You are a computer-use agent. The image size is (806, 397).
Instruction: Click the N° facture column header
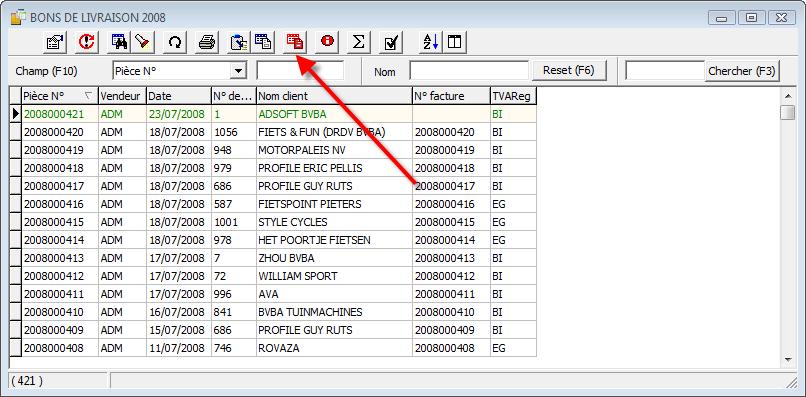point(451,96)
